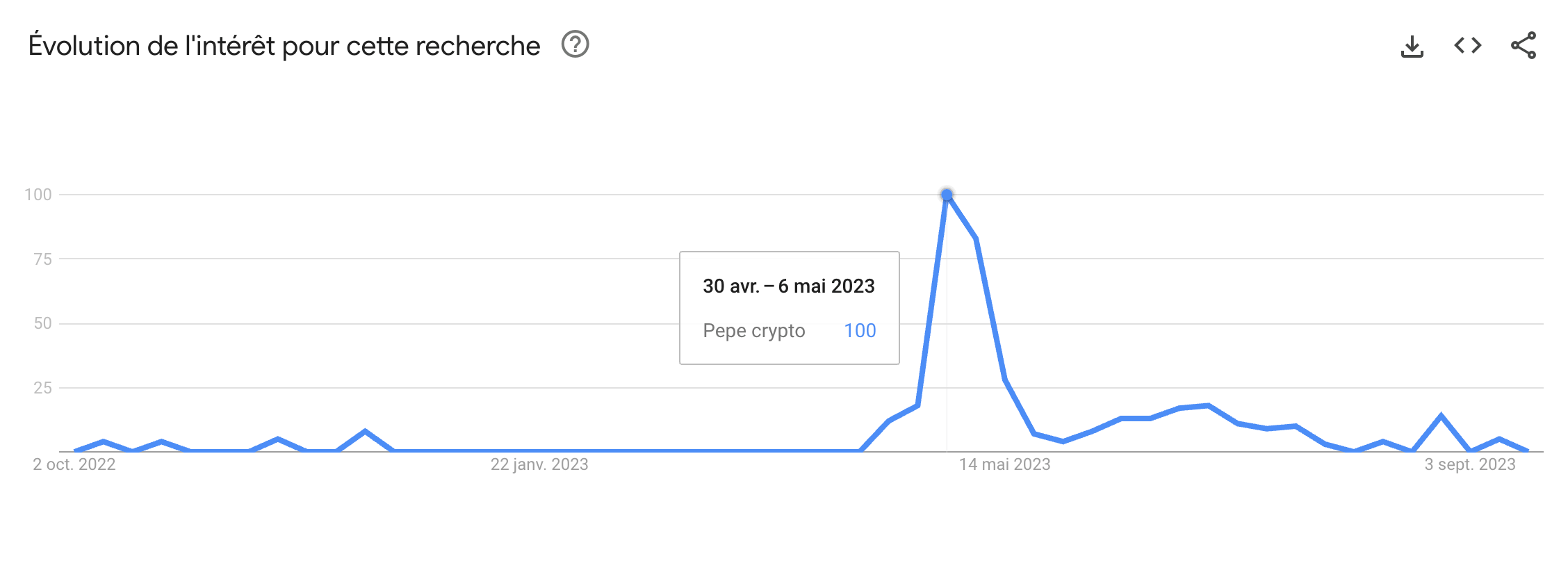Click the 100 label on the y-axis
This screenshot has height=561, width=1568.
[x=38, y=195]
